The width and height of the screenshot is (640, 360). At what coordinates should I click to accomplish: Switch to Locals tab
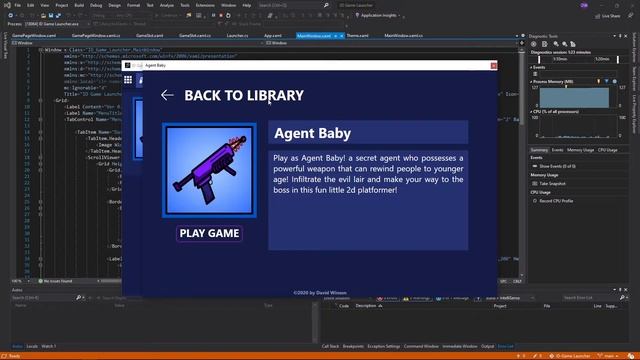[x=32, y=346]
